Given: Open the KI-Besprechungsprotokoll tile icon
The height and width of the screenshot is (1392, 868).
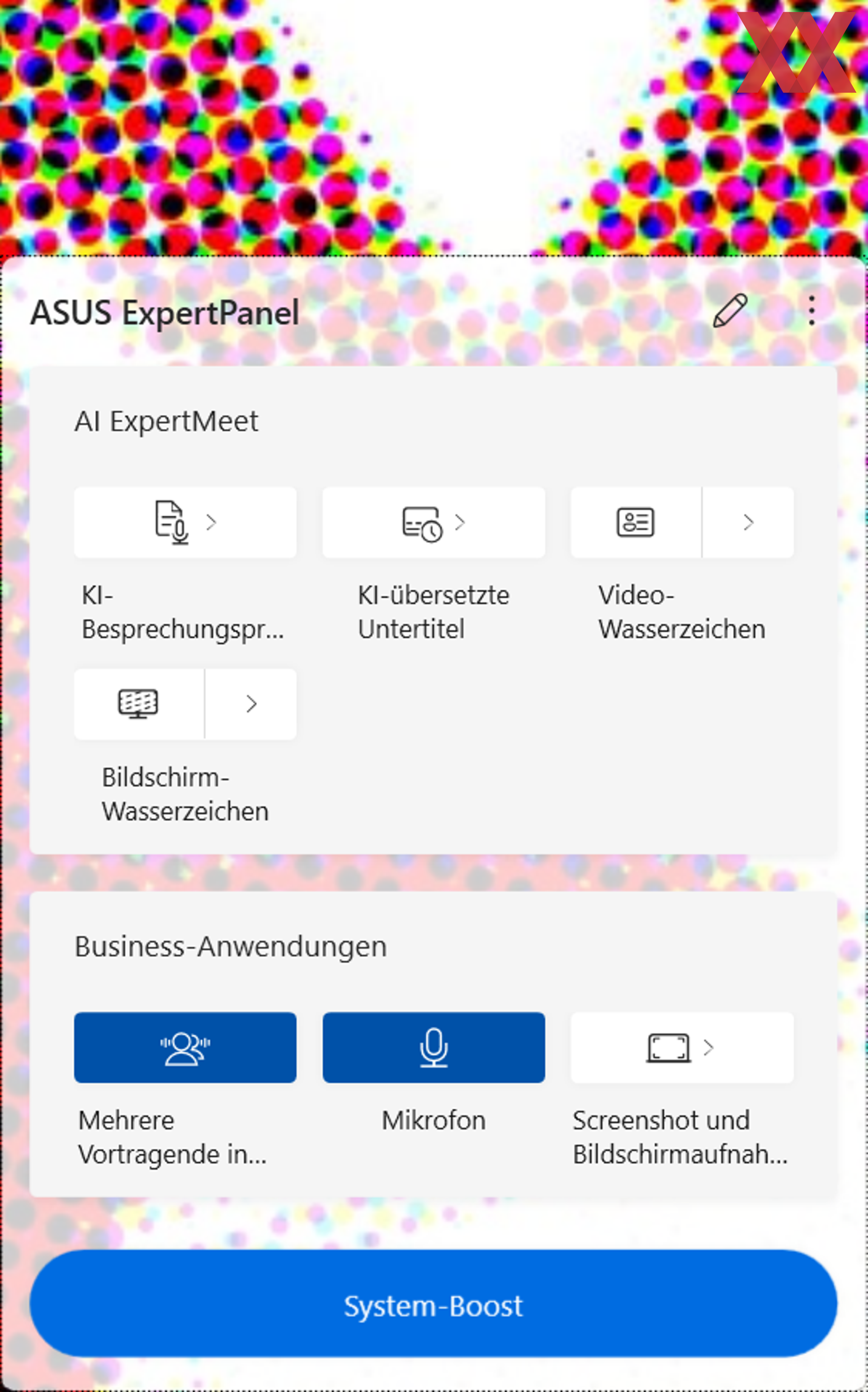Looking at the screenshot, I should click(x=185, y=522).
